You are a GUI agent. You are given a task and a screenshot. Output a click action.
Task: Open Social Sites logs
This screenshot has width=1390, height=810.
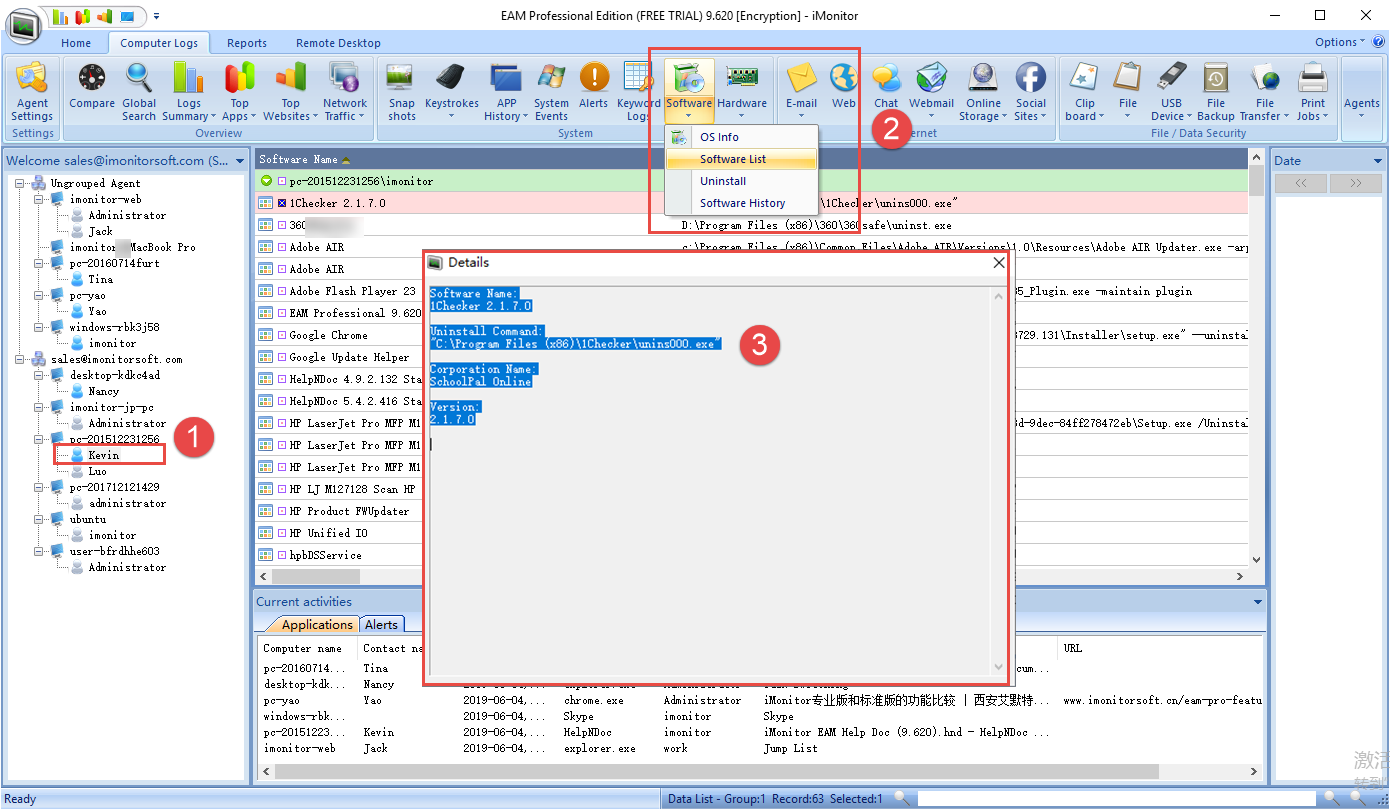[1030, 92]
